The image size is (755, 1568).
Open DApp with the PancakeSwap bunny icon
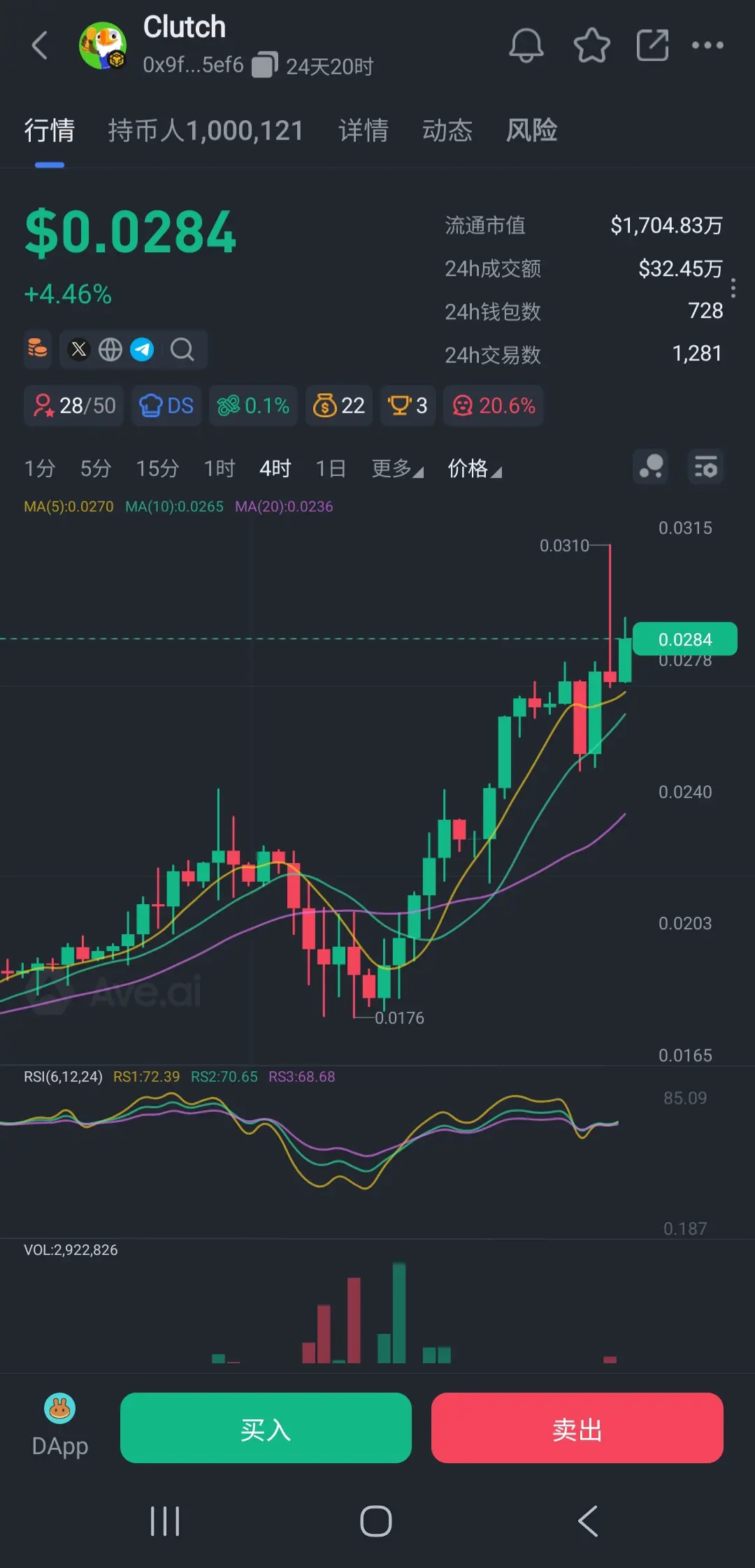point(60,1427)
